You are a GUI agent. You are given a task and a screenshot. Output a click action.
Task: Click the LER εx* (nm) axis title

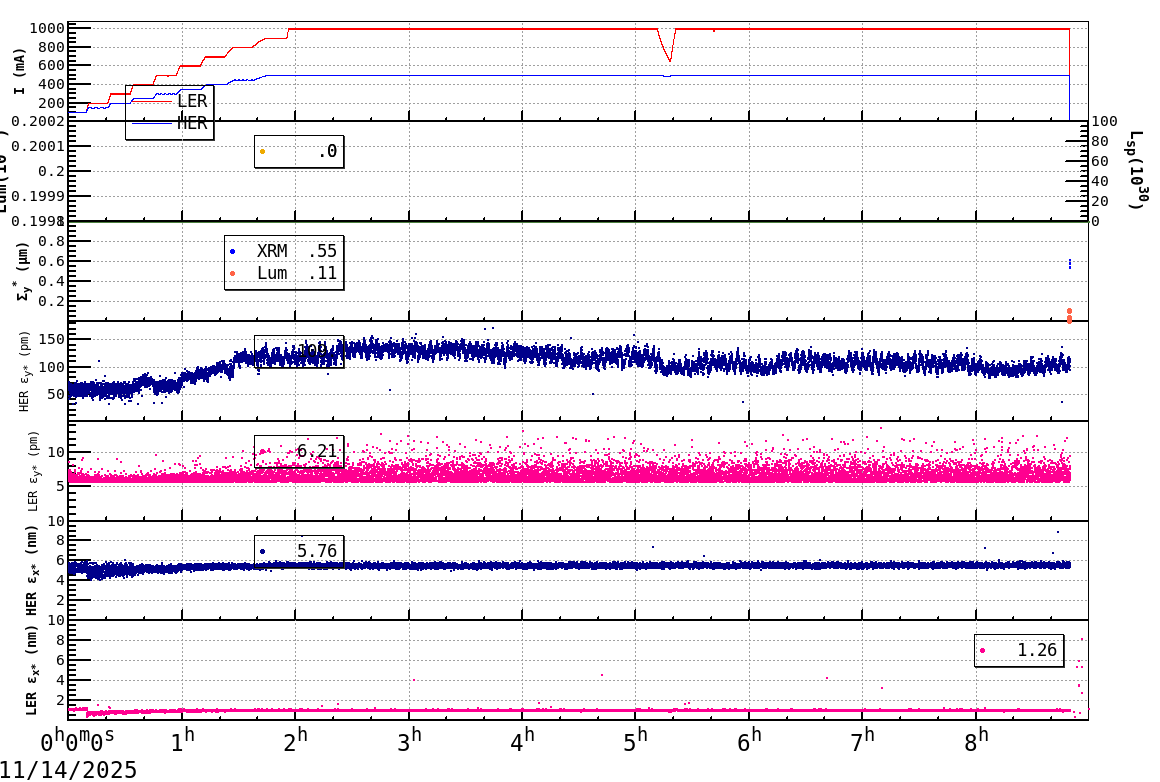(x=31, y=670)
